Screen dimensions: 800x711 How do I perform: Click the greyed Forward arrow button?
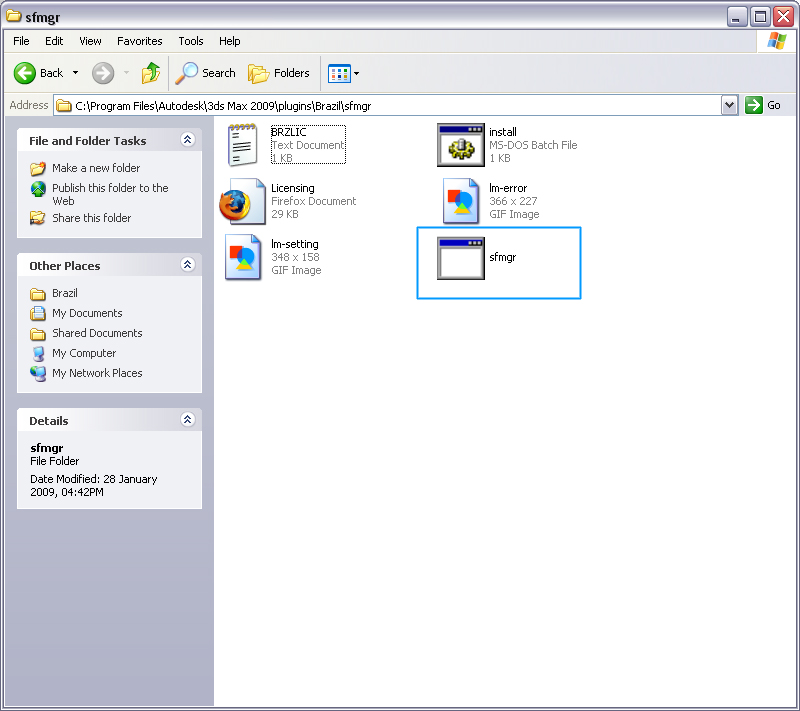coord(103,73)
